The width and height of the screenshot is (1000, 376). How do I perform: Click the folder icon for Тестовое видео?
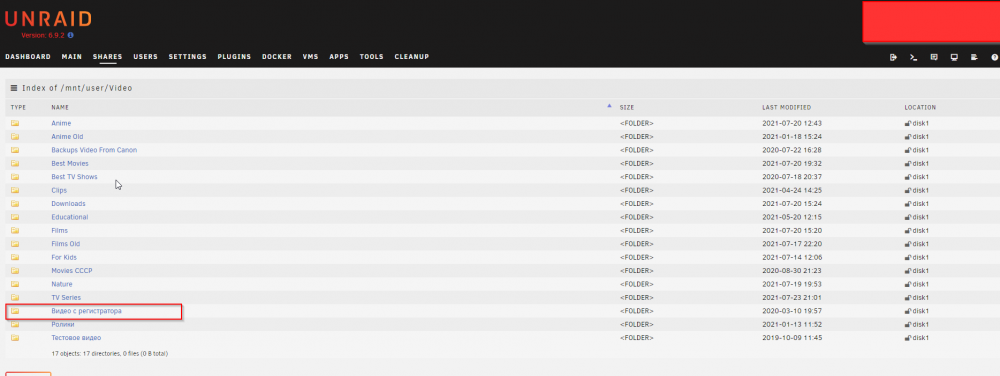pyautogui.click(x=15, y=337)
